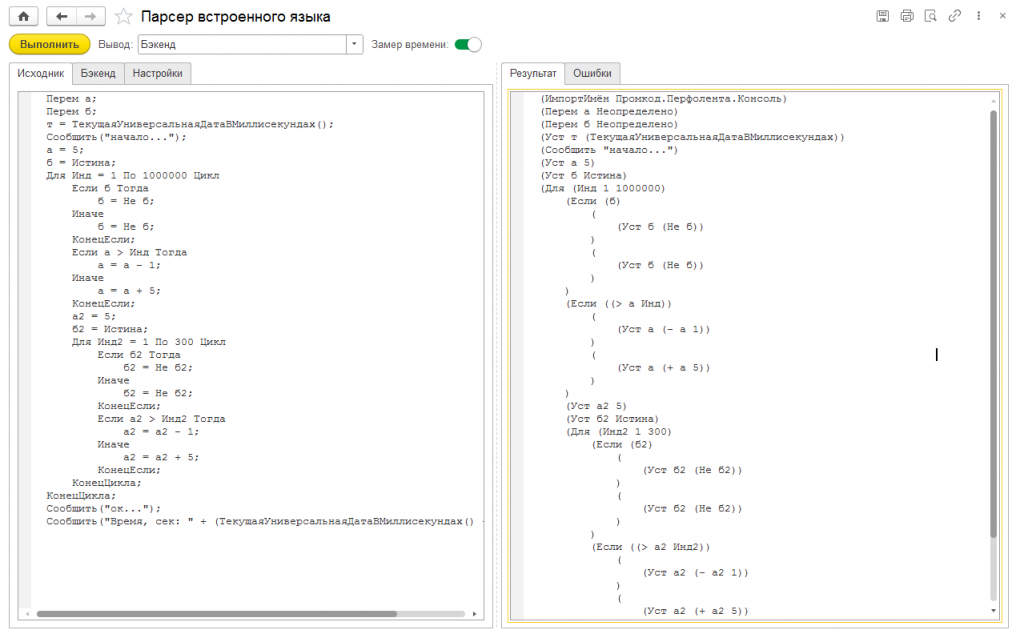The height and width of the screenshot is (638, 1024).
Task: Expand the Вывод dropdown arrow
Action: (354, 44)
